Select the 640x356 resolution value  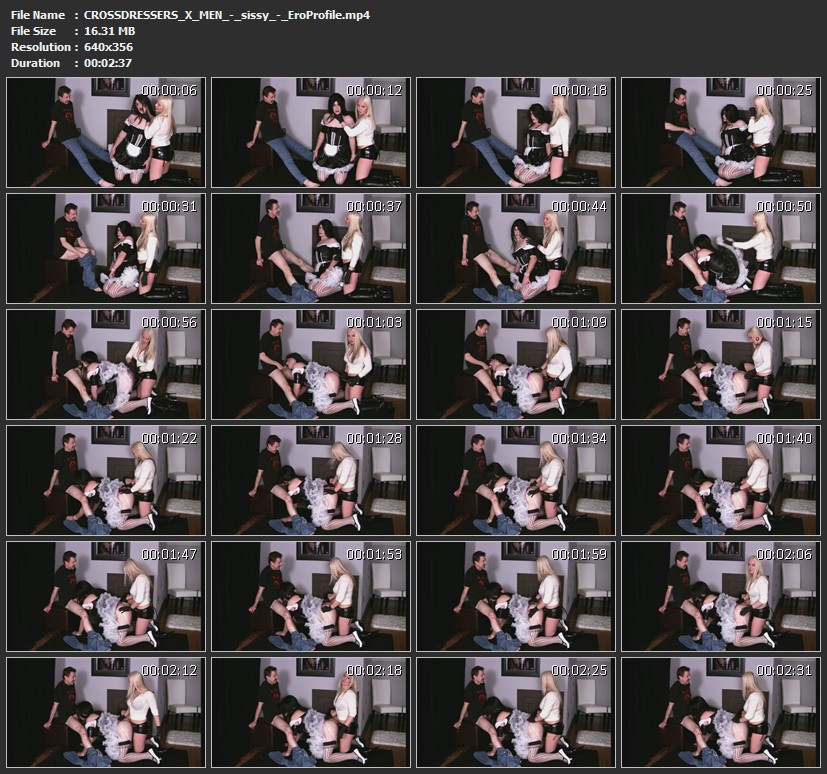tap(109, 47)
